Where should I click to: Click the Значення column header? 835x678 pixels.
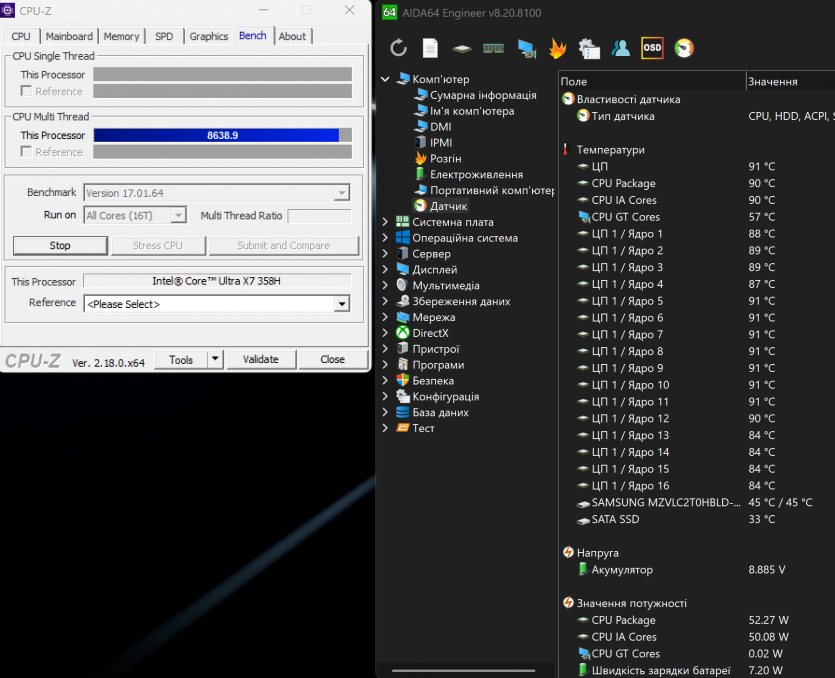pyautogui.click(x=772, y=82)
